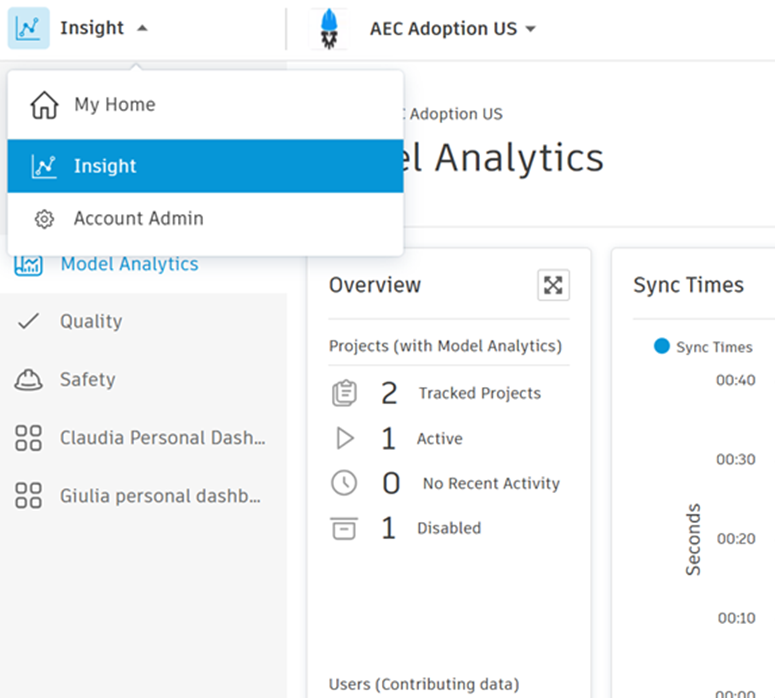This screenshot has width=775, height=698.
Task: Expand the Overview card to fullscreen
Action: click(x=553, y=285)
